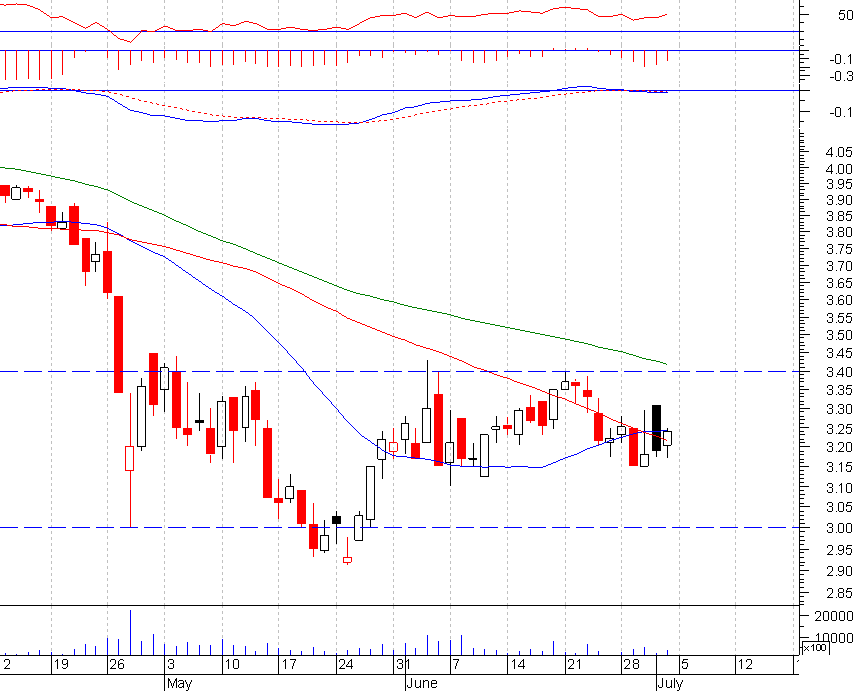The image size is (857, 691).
Task: Click the 50 level label of top oscillator
Action: (845, 15)
